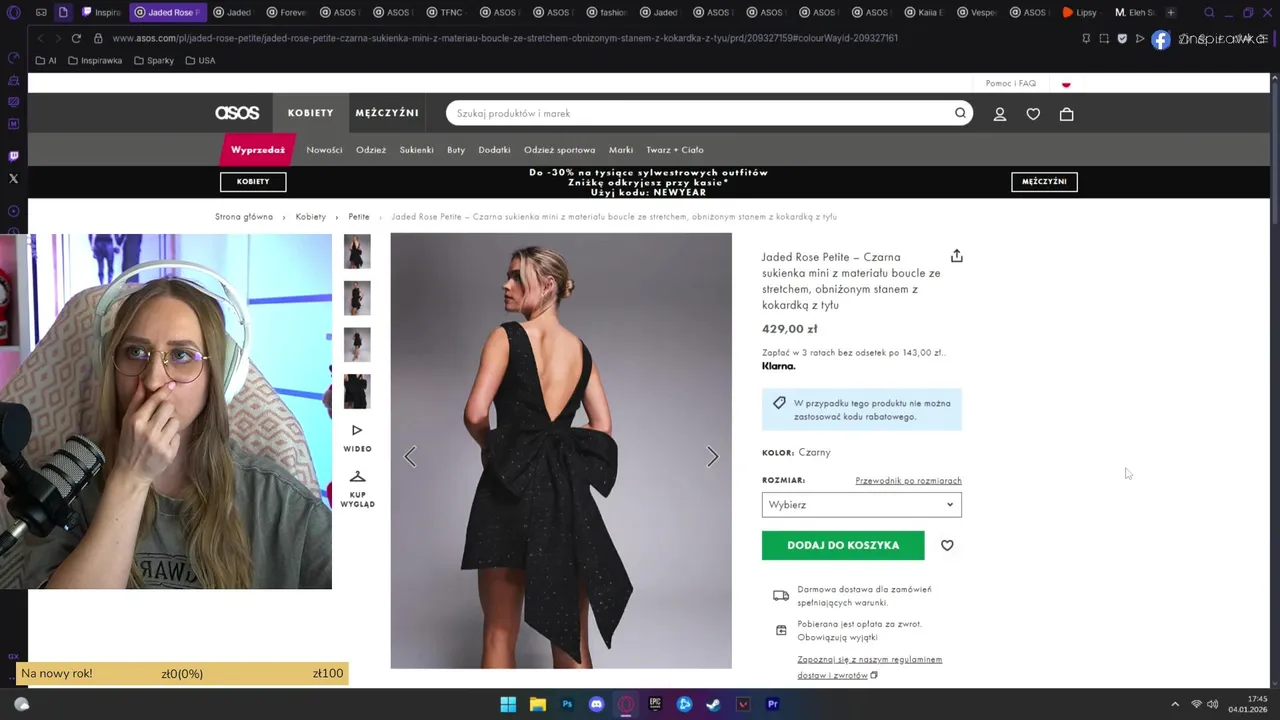This screenshot has height=720, width=1280.
Task: Open Przewodnik po rozmiarach link
Action: pyautogui.click(x=908, y=481)
